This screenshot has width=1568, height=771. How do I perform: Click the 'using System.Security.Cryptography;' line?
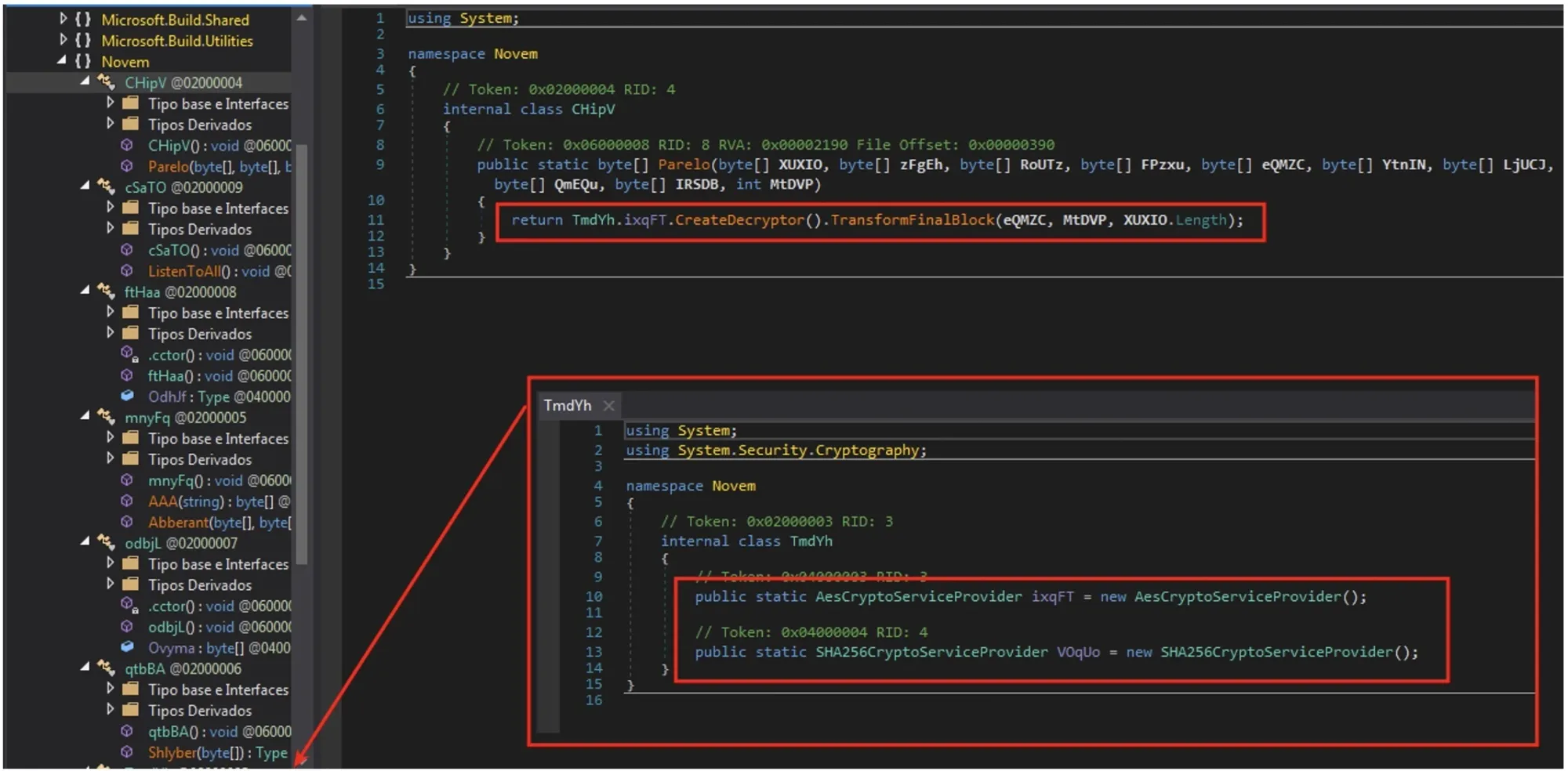(x=776, y=451)
